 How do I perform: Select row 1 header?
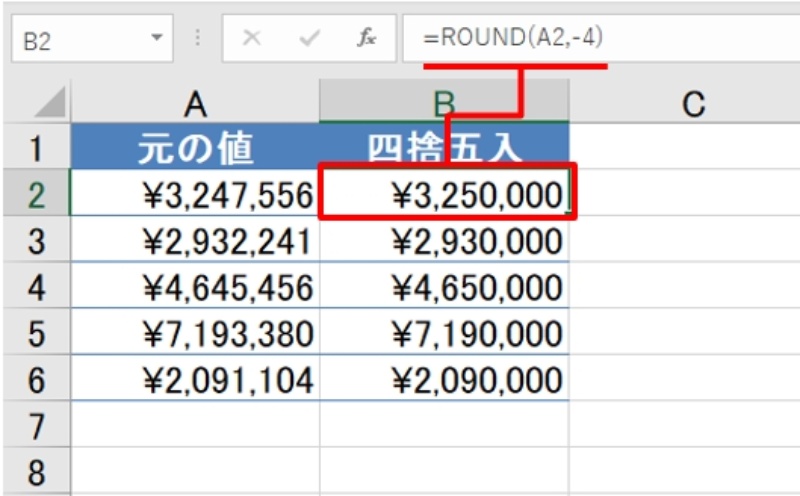[x=35, y=148]
